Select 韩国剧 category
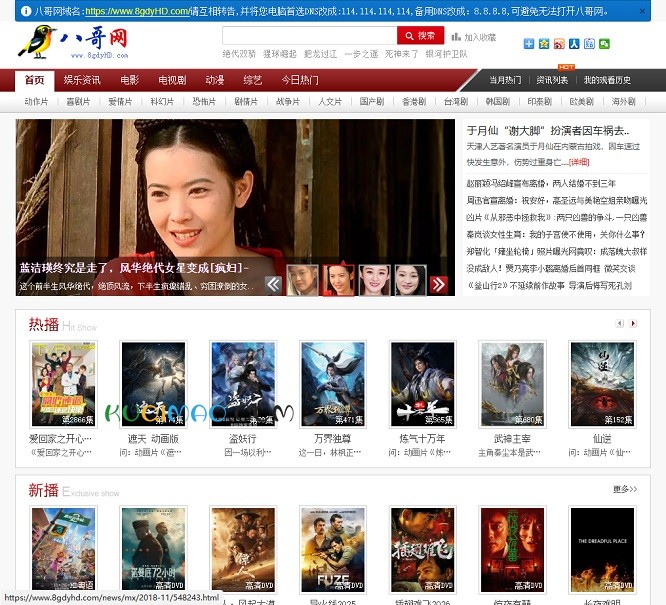The height and width of the screenshot is (605, 666). pos(497,102)
